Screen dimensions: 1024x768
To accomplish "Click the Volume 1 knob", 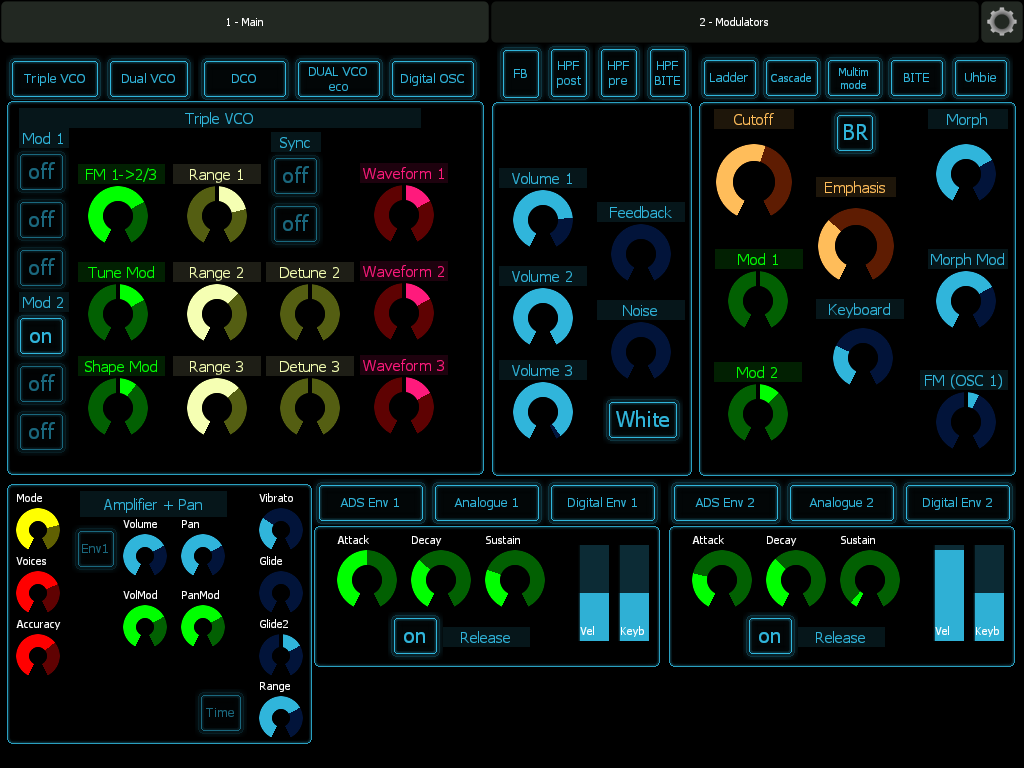I will tap(543, 220).
